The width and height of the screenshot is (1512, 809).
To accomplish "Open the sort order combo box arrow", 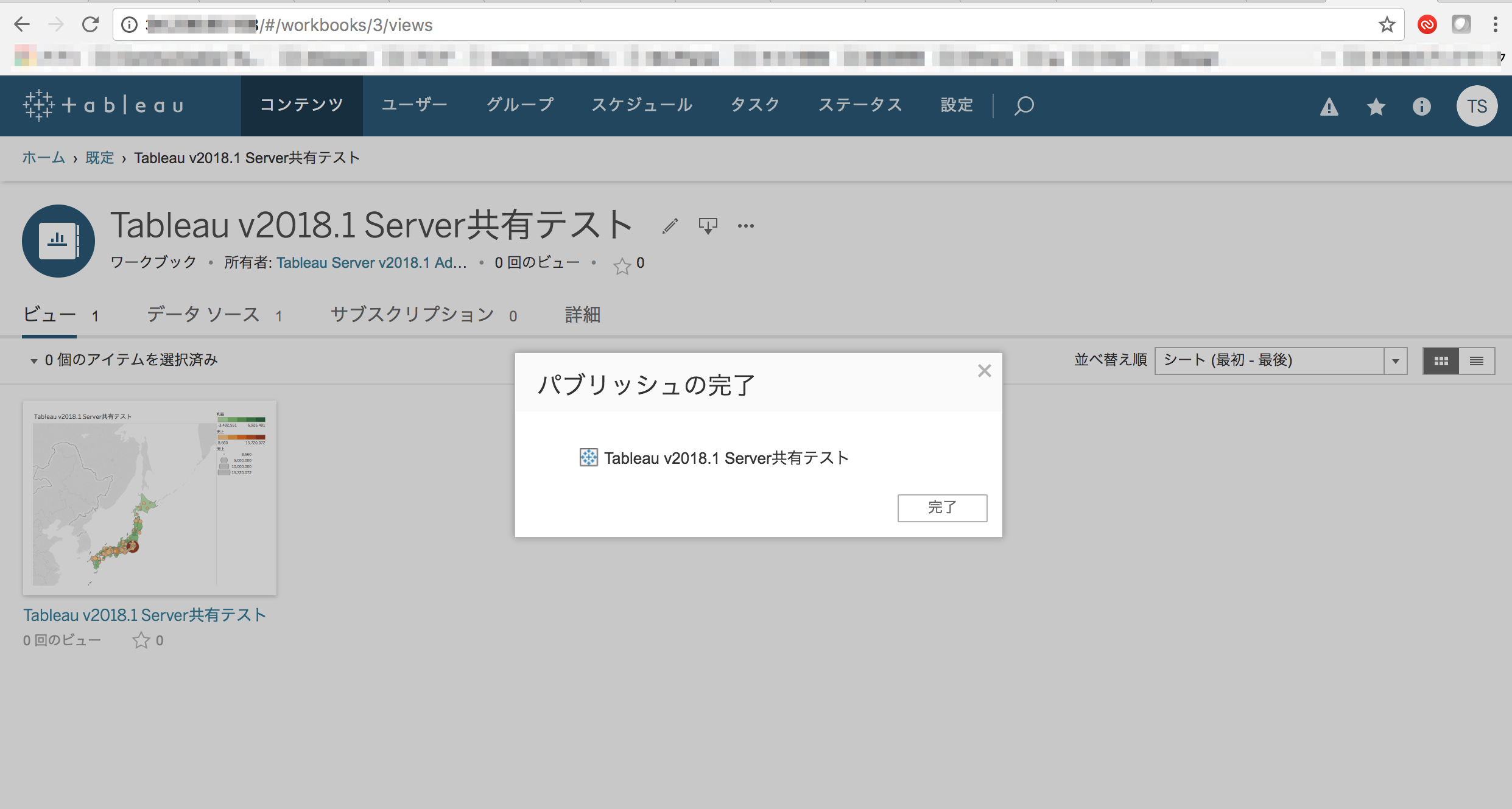I will (x=1396, y=360).
